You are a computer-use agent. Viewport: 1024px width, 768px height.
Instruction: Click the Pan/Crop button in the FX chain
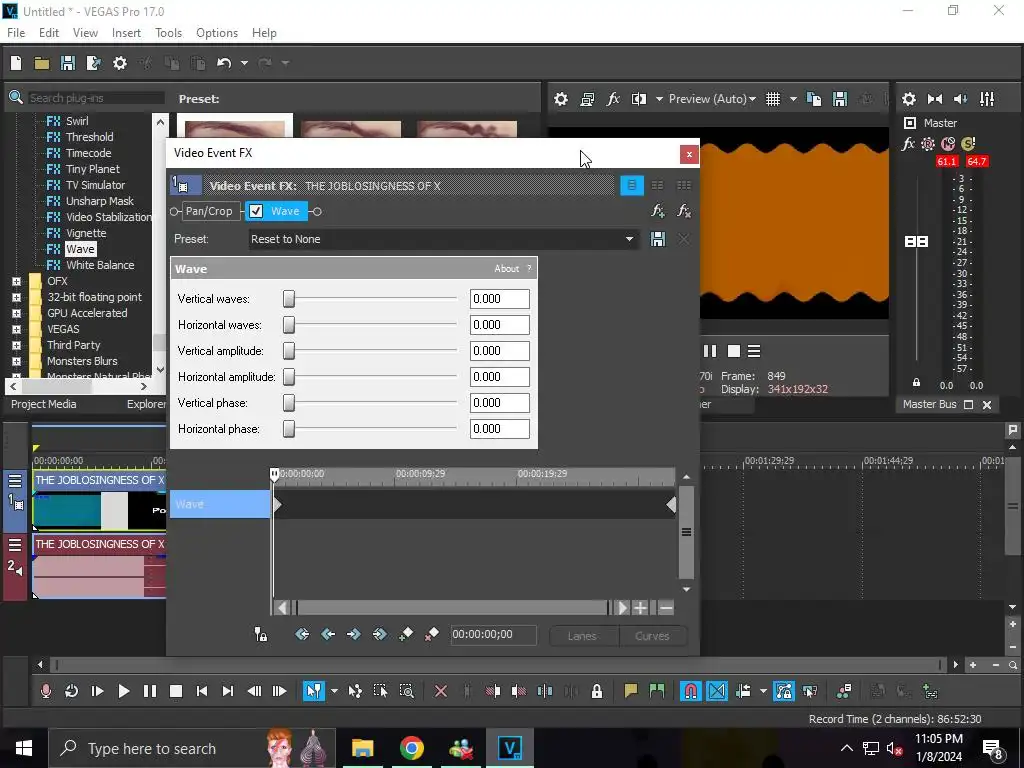click(x=209, y=211)
